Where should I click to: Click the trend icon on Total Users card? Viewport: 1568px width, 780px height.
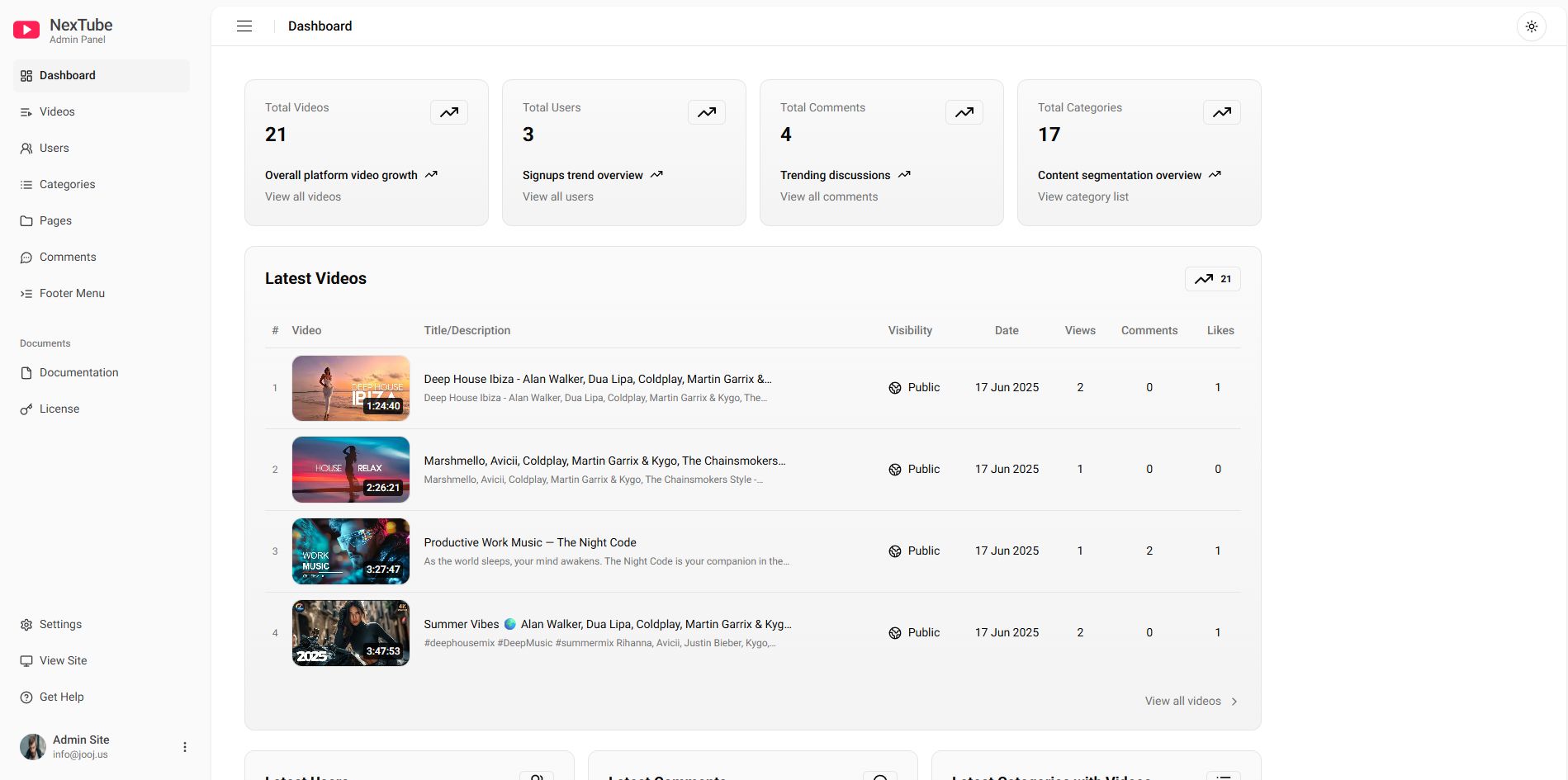coord(707,112)
